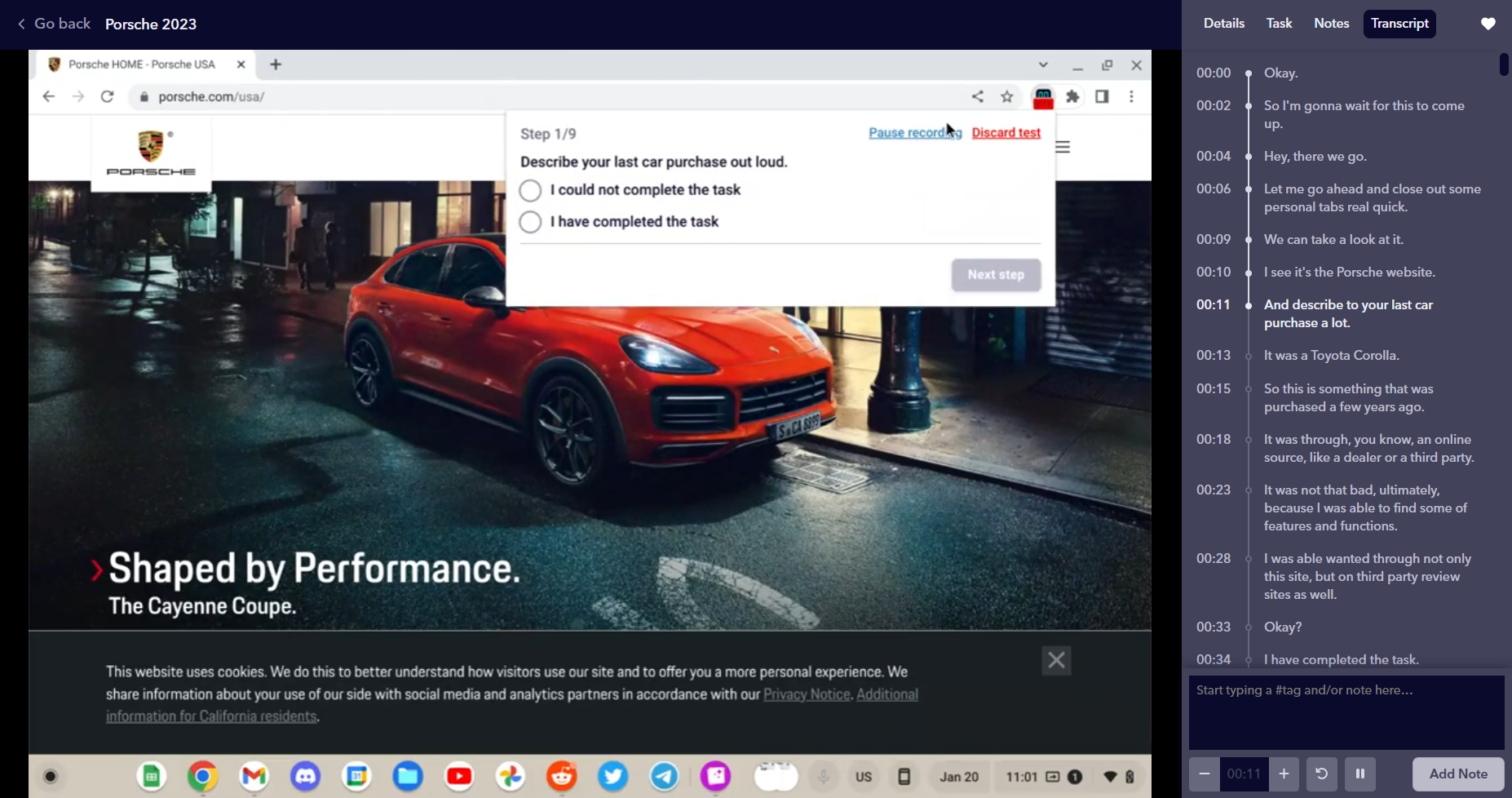Open Google Calendar from the shelf
The width and height of the screenshot is (1512, 798).
(x=356, y=777)
